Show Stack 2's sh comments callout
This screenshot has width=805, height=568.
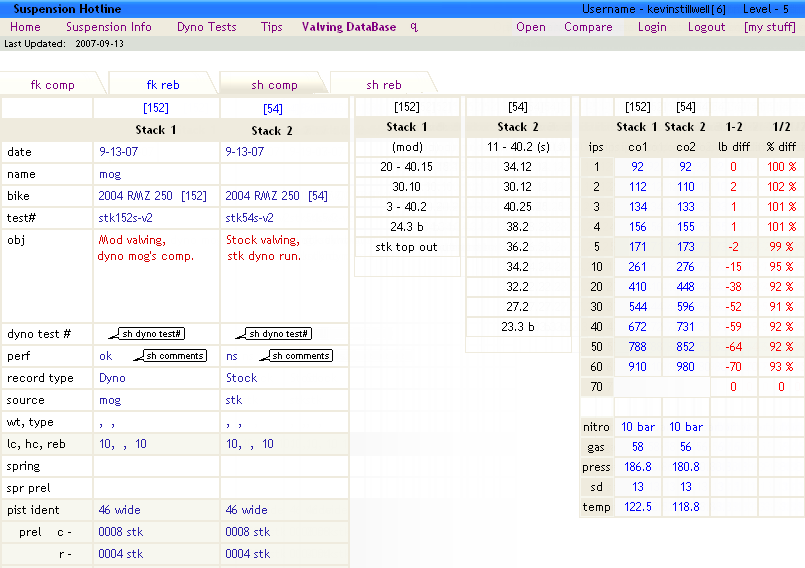(x=301, y=356)
